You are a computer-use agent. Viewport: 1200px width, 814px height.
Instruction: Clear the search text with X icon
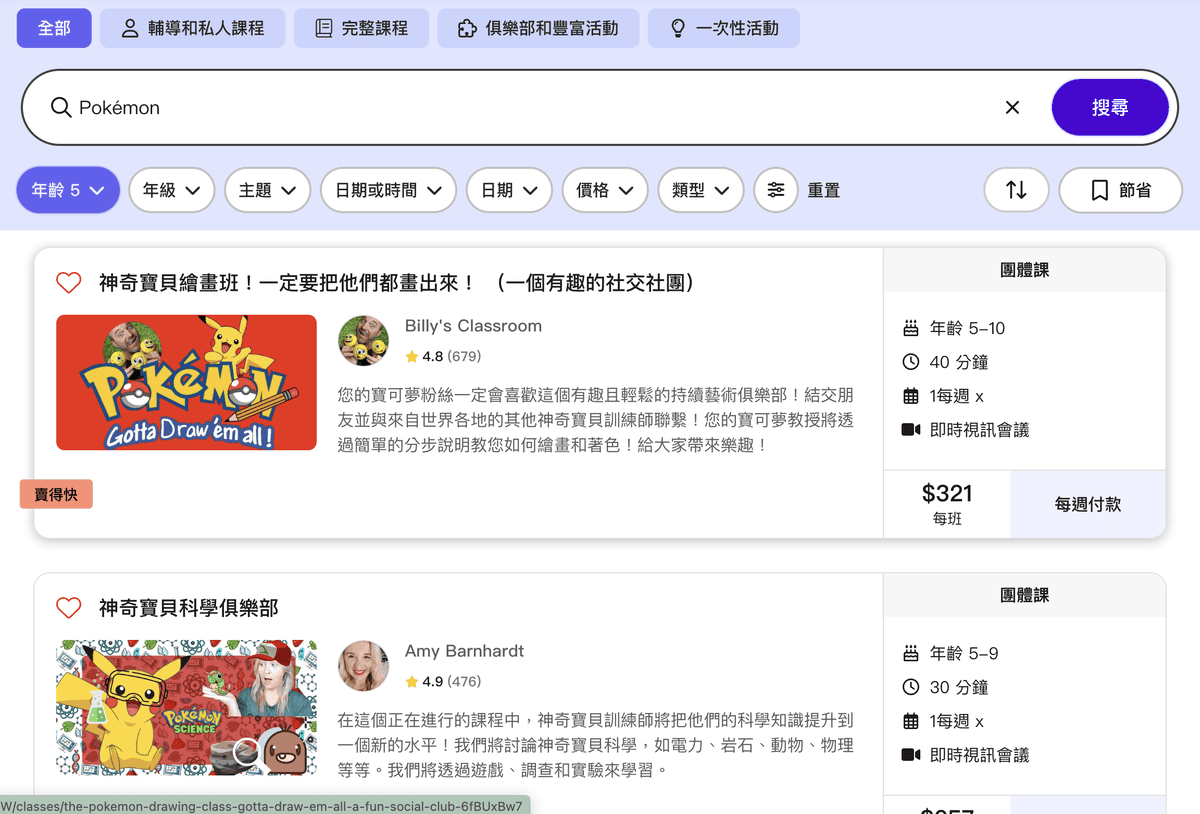click(x=1012, y=107)
